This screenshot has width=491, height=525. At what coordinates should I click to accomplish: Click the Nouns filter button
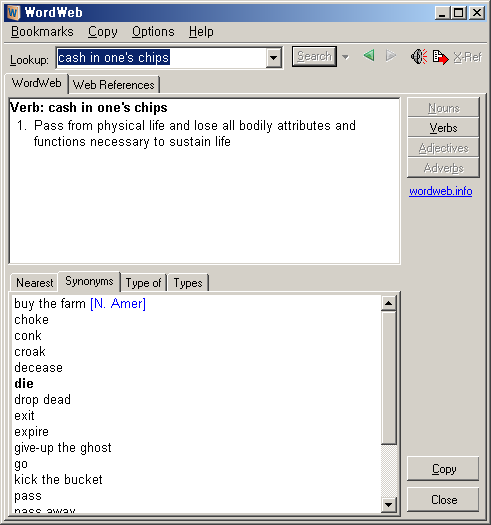(443, 108)
